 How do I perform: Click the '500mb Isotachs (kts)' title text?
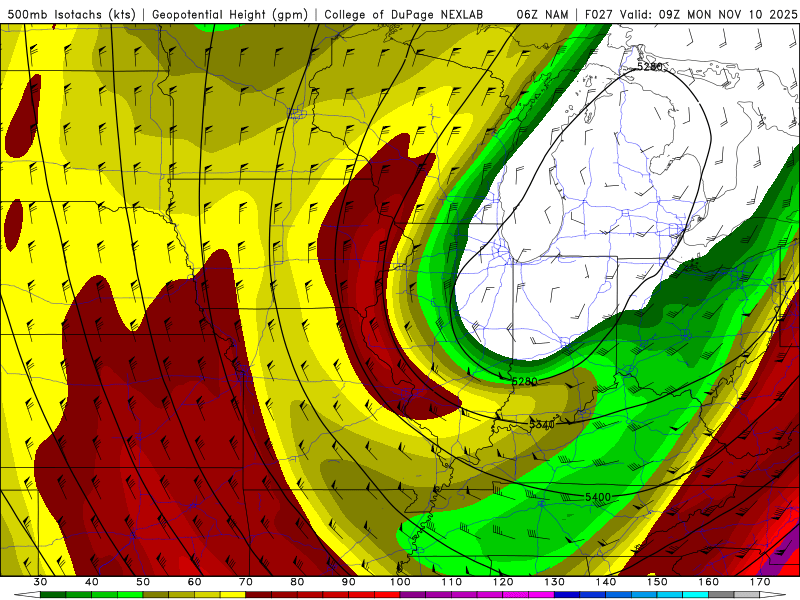(72, 14)
